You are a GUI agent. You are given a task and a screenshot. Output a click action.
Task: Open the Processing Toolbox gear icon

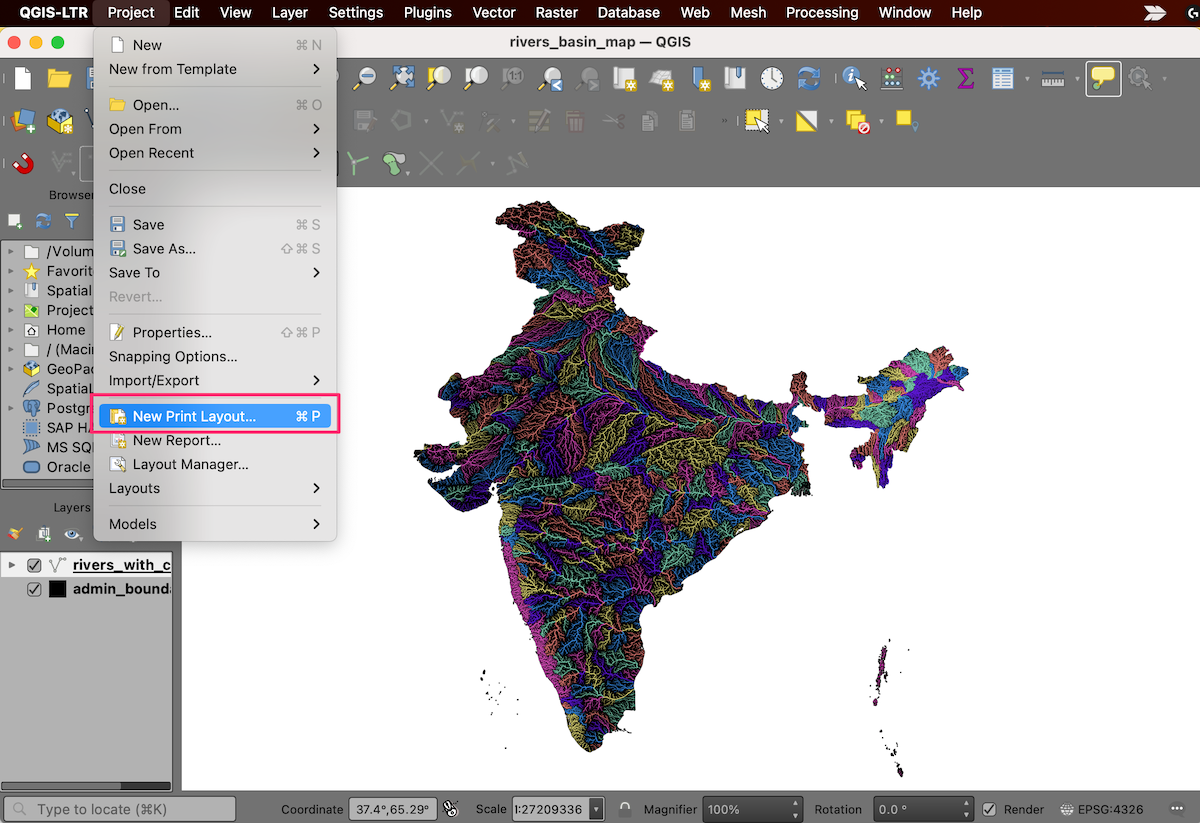929,78
